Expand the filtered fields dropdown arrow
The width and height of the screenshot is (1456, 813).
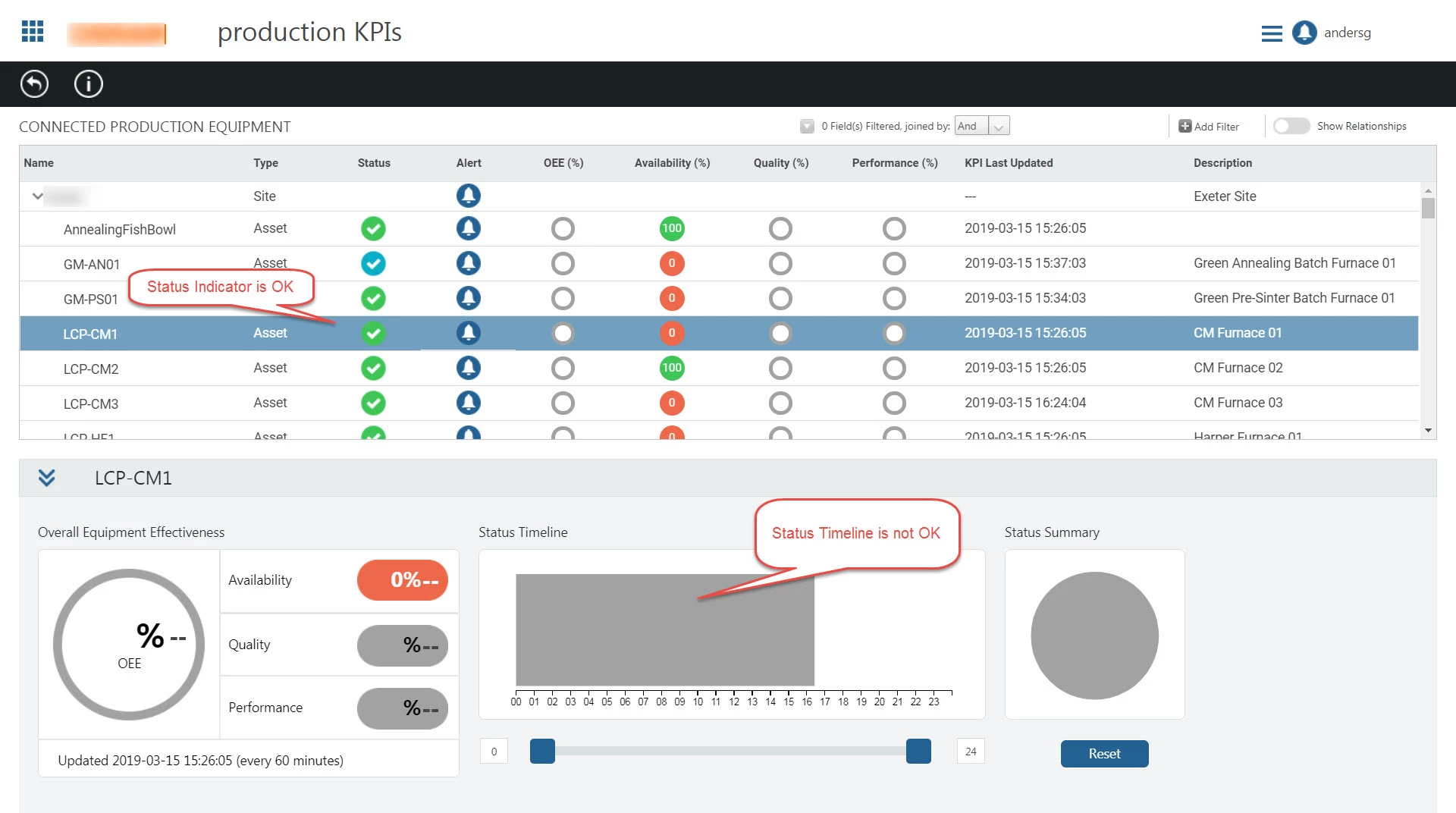point(807,126)
